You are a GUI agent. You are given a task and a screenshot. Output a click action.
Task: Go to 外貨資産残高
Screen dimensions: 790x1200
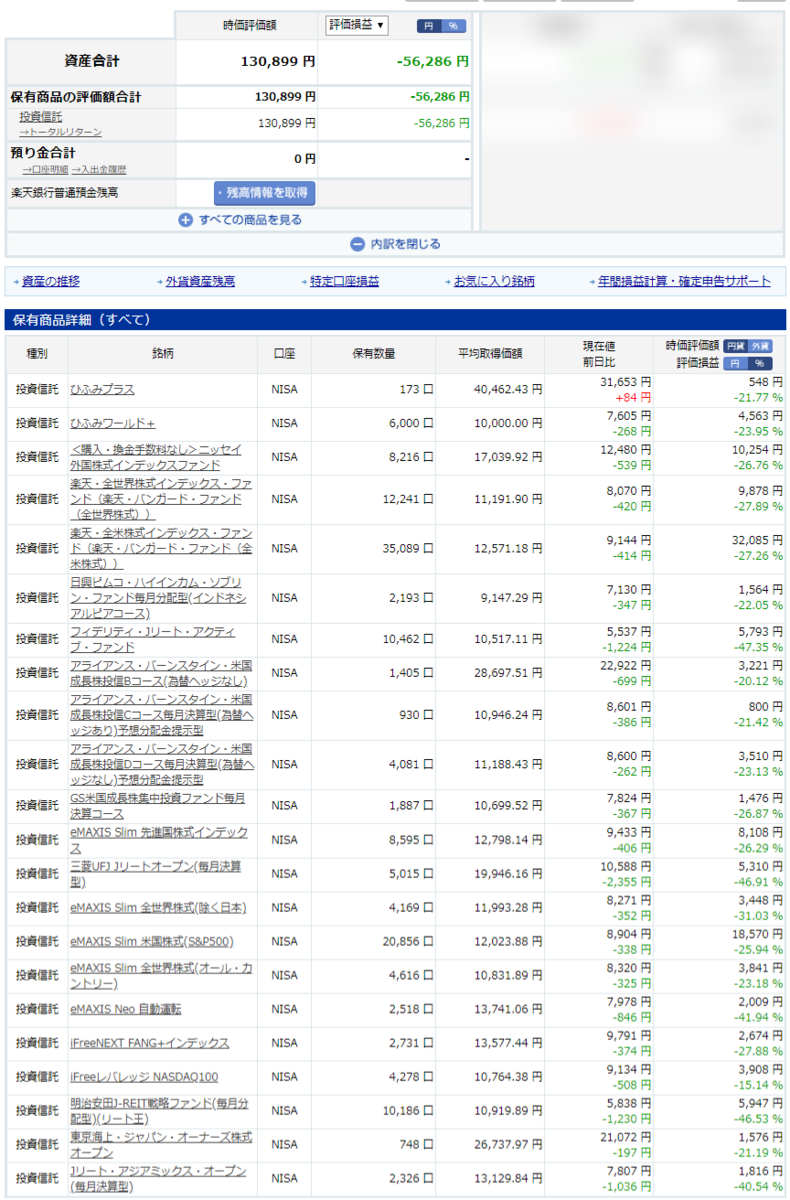tap(200, 282)
